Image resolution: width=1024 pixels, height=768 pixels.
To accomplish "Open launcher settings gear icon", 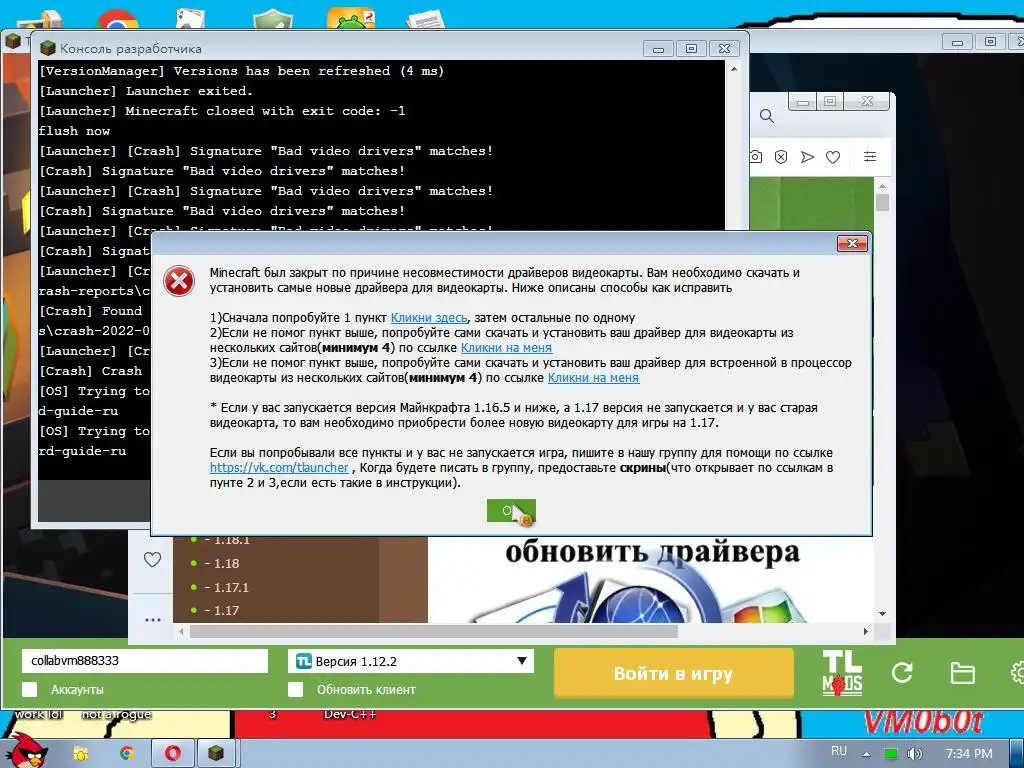I will pos(1017,673).
